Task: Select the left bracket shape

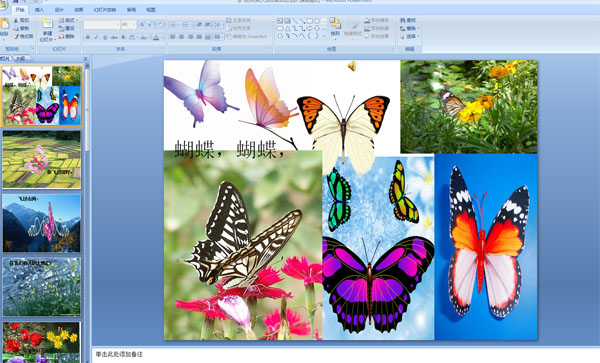Action: [310, 36]
